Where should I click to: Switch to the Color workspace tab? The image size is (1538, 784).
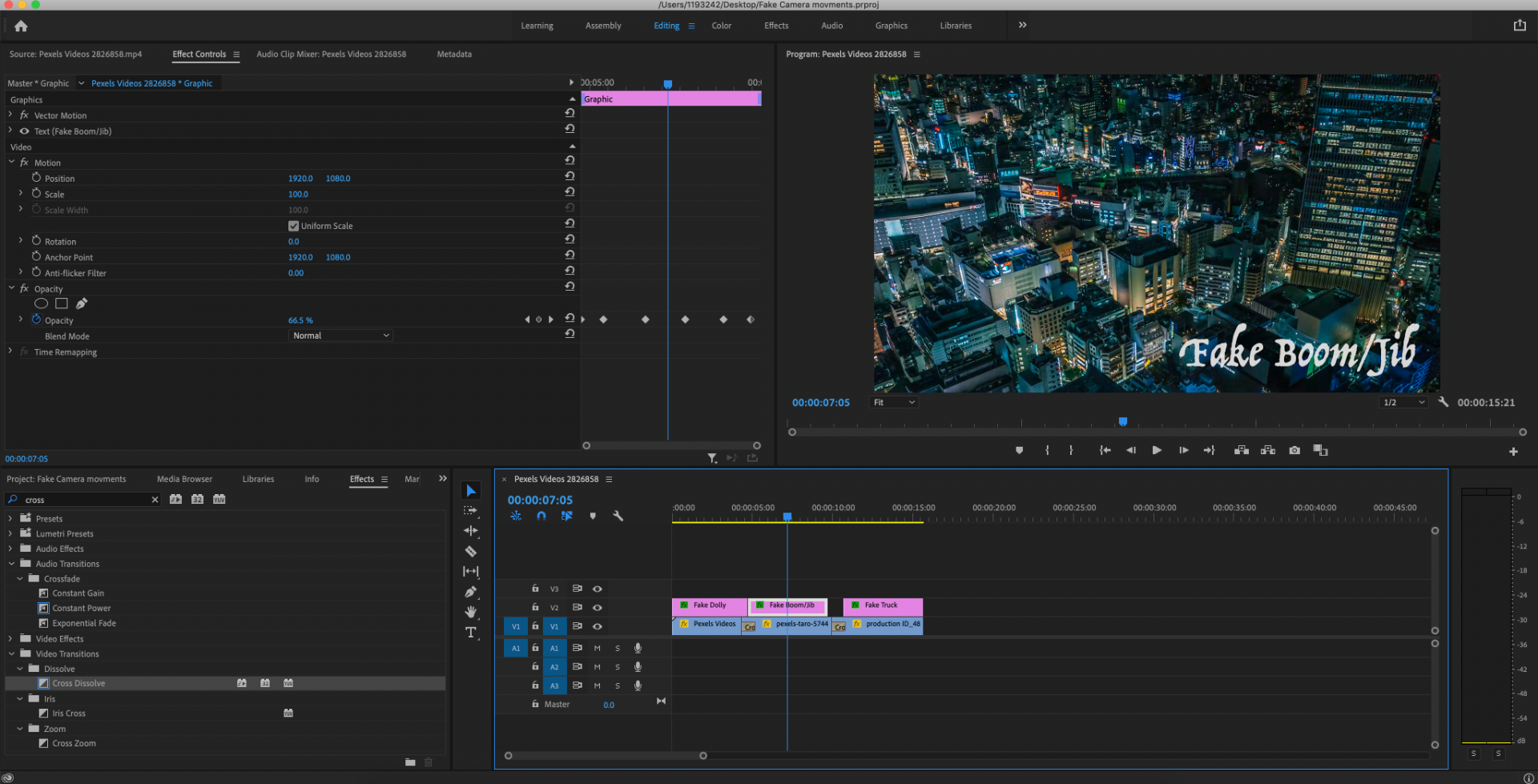pyautogui.click(x=721, y=26)
